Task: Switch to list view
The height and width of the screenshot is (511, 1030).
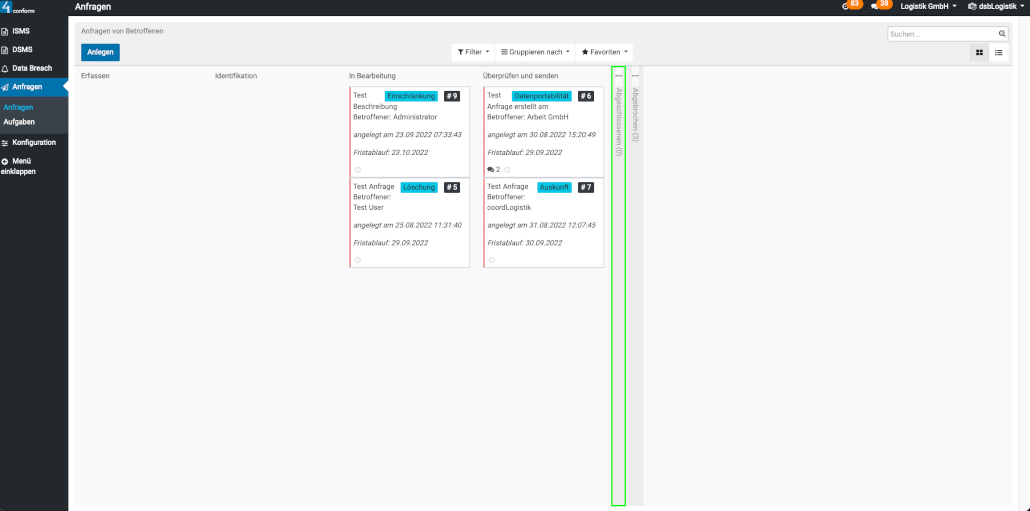Action: coord(998,52)
